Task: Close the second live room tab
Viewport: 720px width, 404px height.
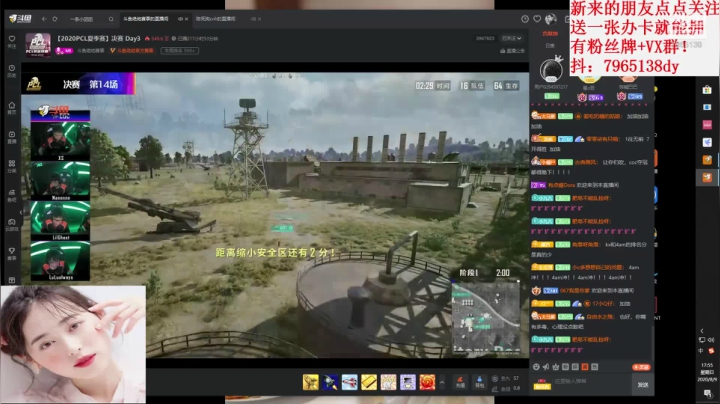Action: (259, 19)
